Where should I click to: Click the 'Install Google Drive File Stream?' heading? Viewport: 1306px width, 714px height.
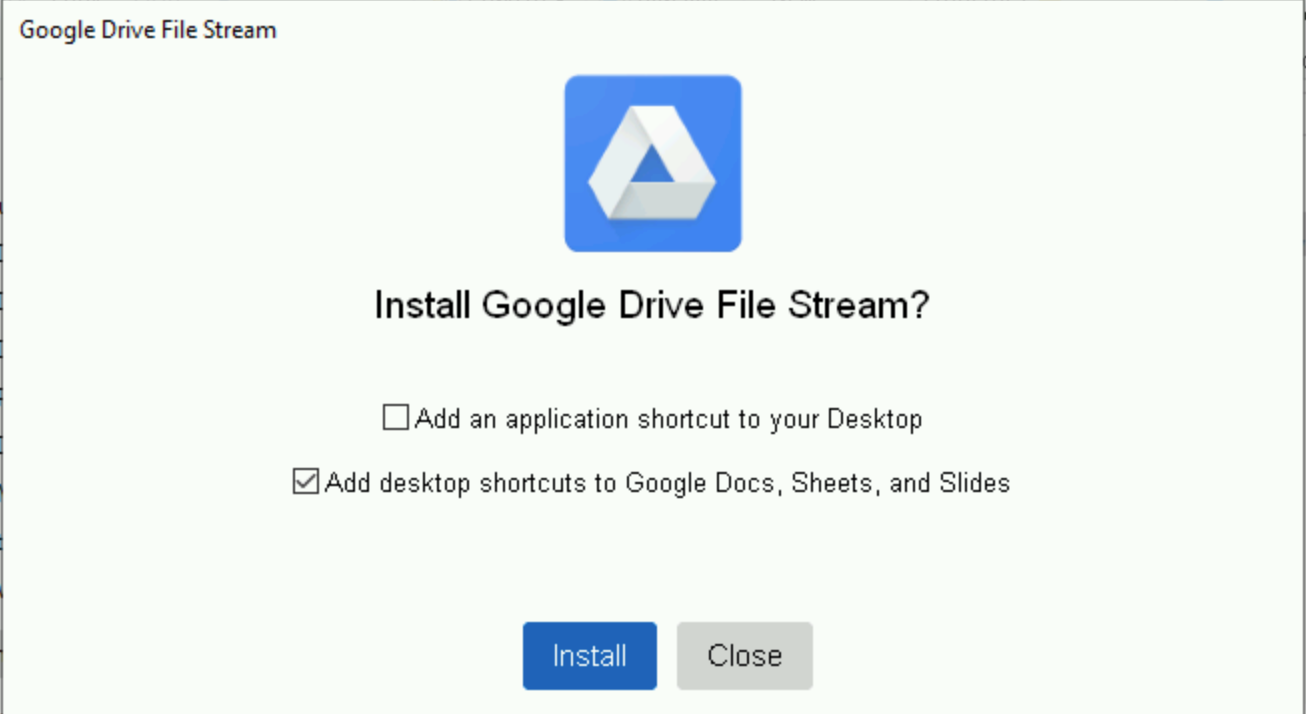click(x=652, y=305)
